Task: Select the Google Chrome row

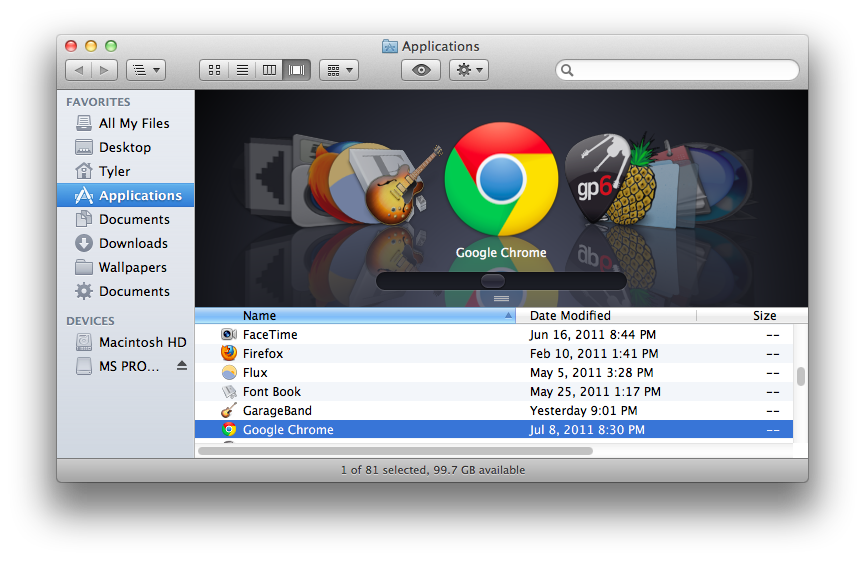Action: pos(494,430)
